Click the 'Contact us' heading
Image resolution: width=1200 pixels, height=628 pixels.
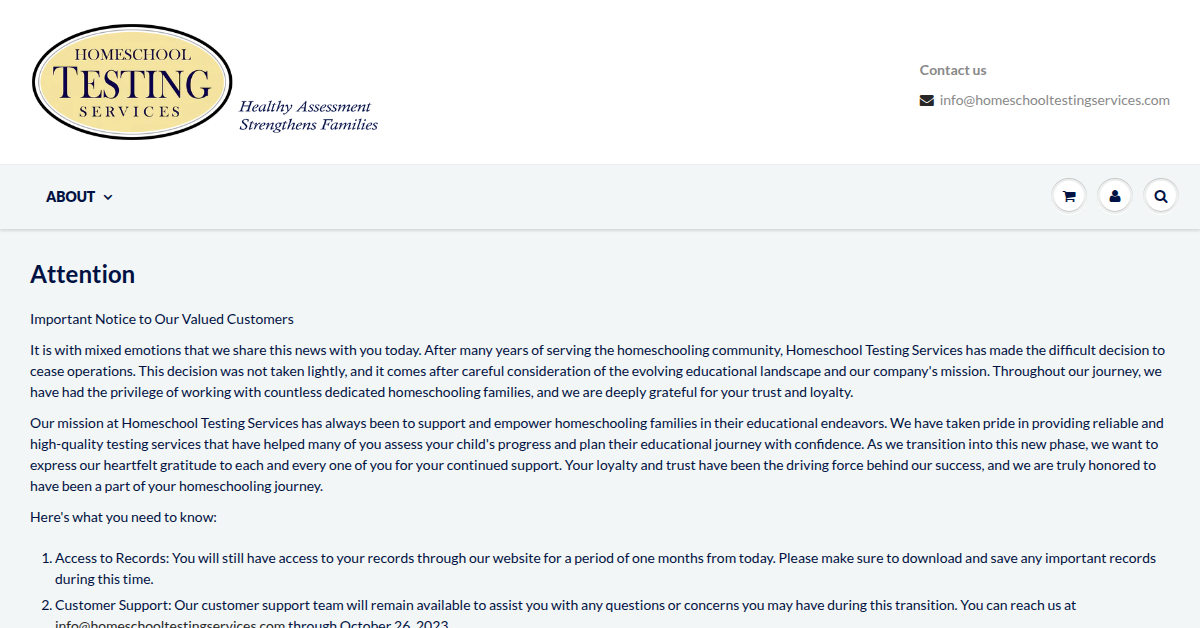953,70
